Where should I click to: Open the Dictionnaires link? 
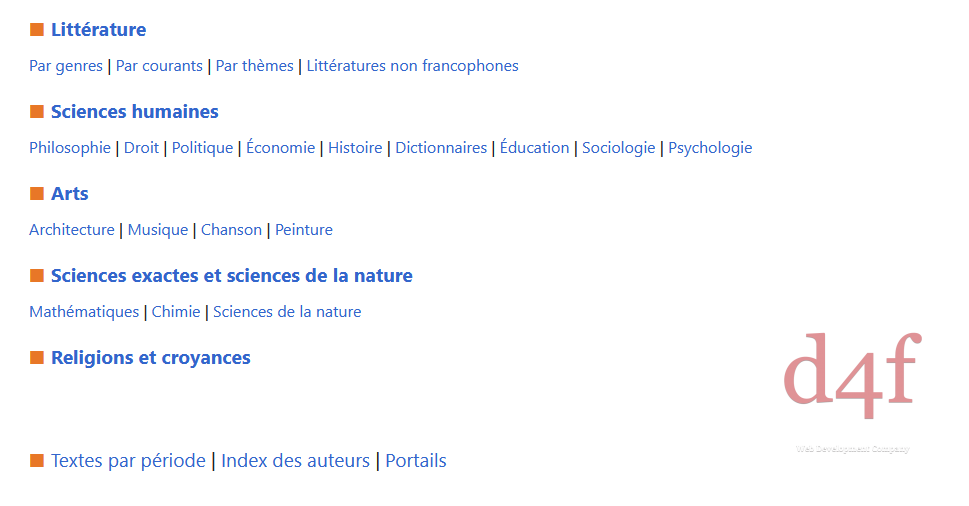click(x=441, y=148)
